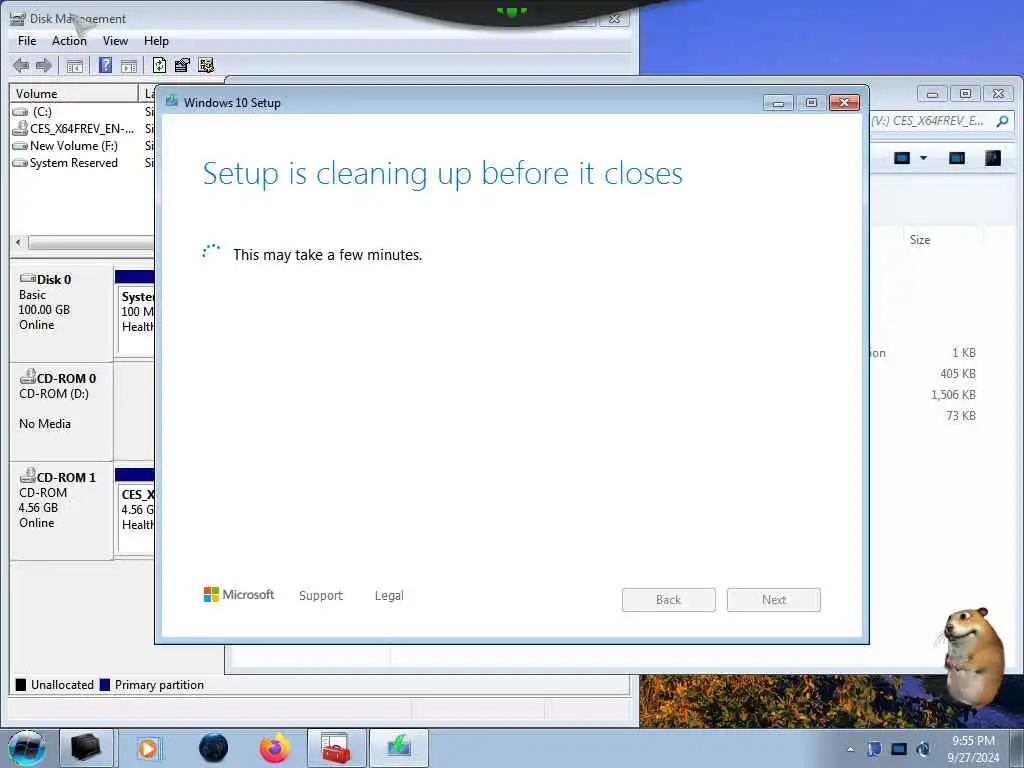This screenshot has height=768, width=1024.
Task: Select the 1 KB file size entry
Action: click(x=964, y=353)
